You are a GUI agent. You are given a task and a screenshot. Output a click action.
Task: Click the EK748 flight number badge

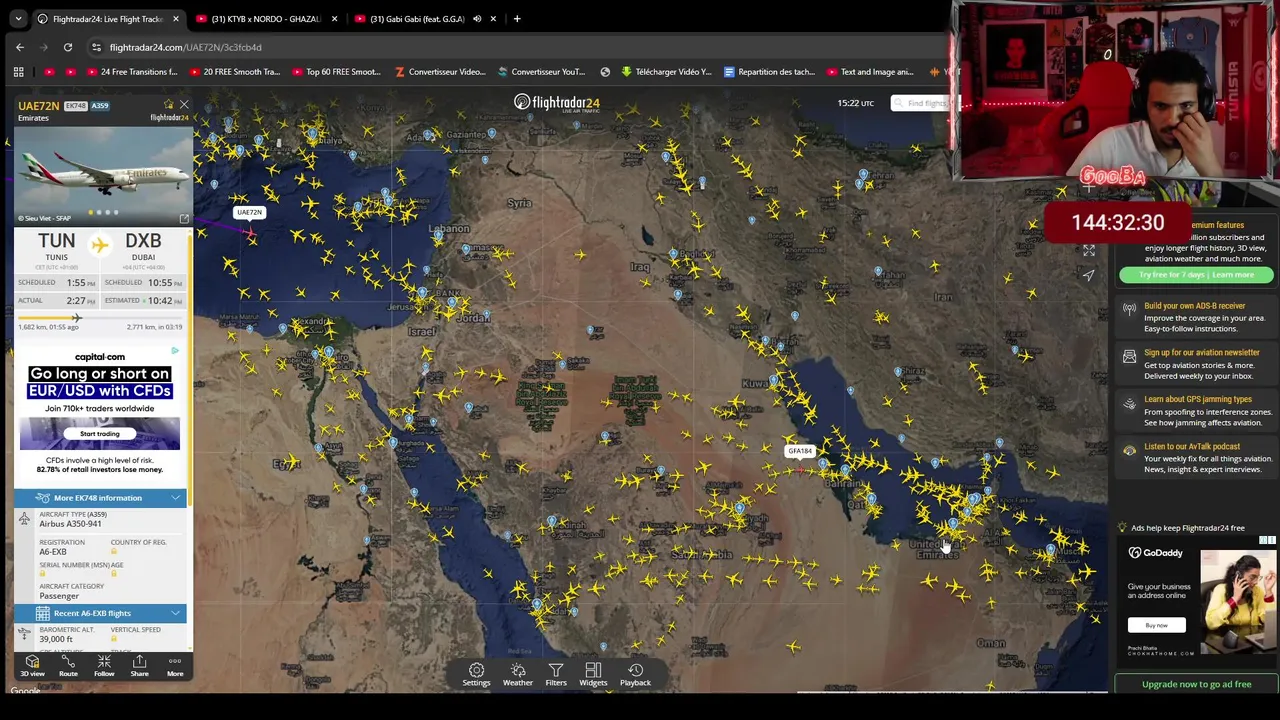(x=76, y=105)
